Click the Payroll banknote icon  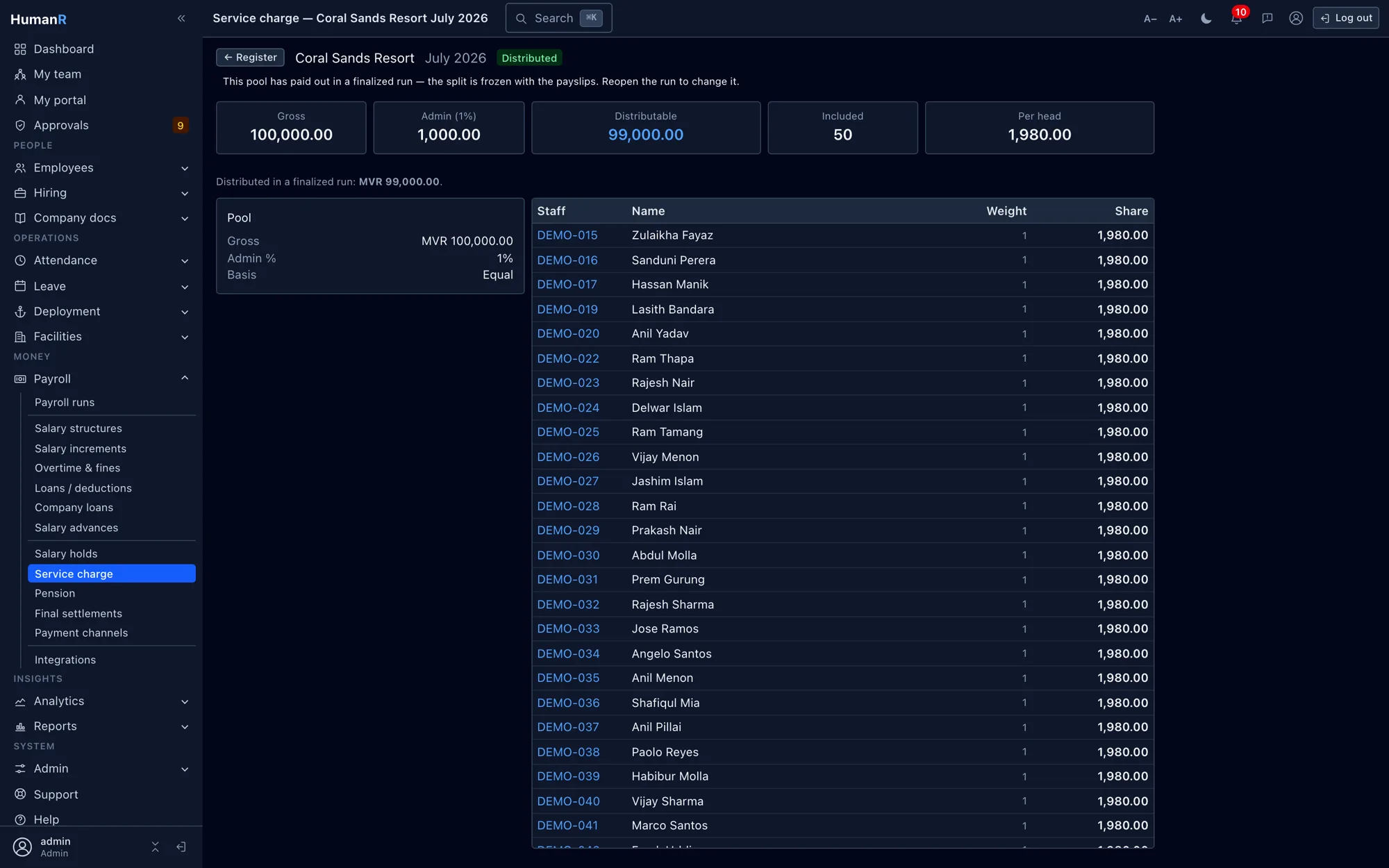(x=20, y=379)
